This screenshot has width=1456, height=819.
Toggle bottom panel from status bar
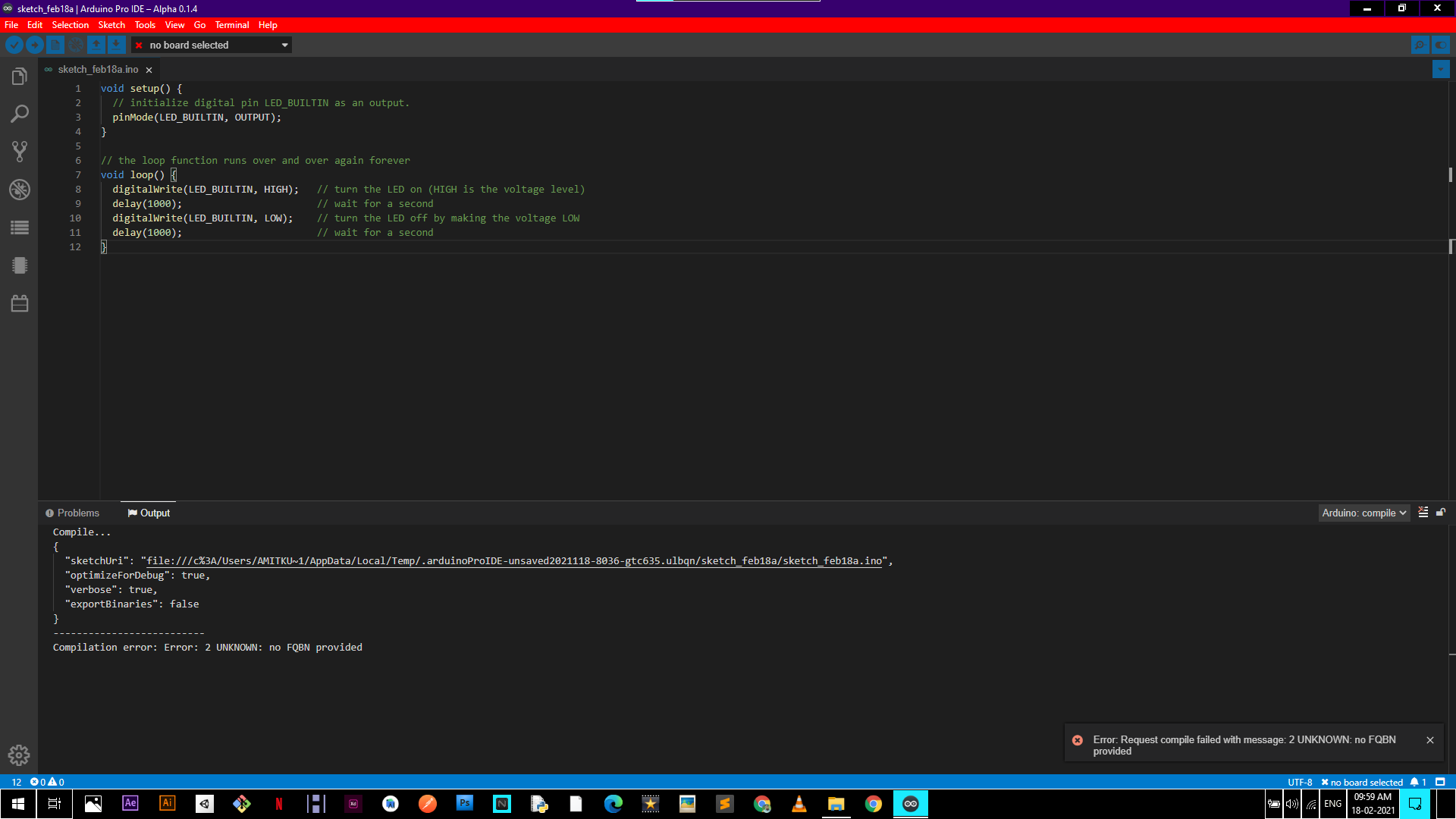(1440, 782)
